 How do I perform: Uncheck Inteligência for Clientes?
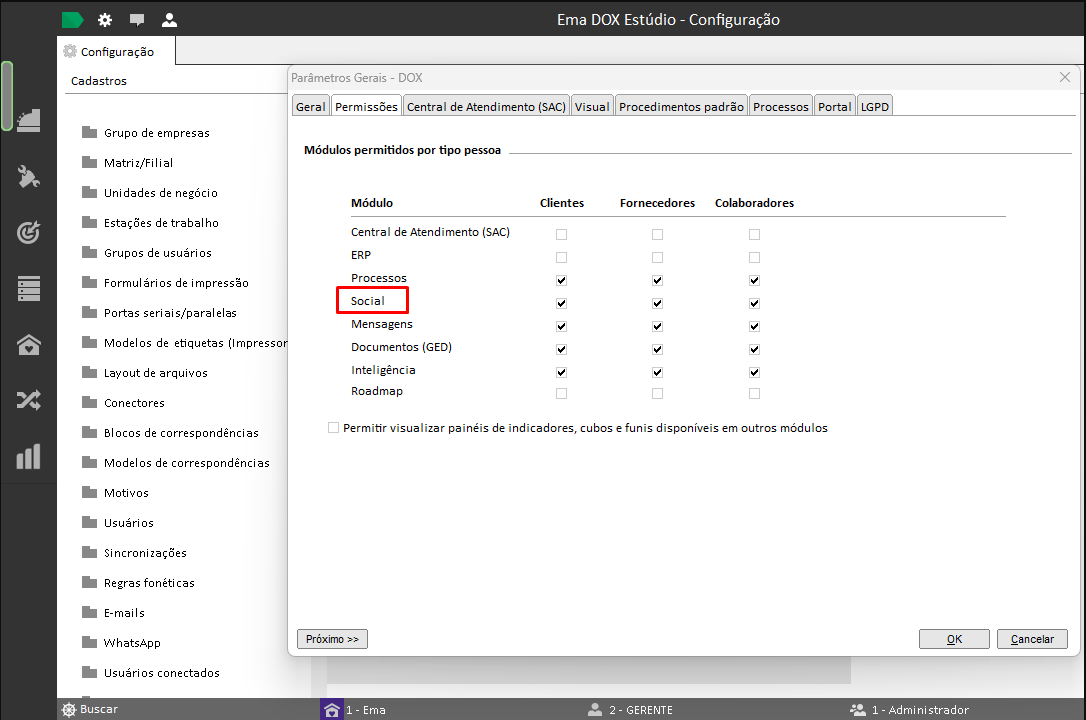(562, 372)
